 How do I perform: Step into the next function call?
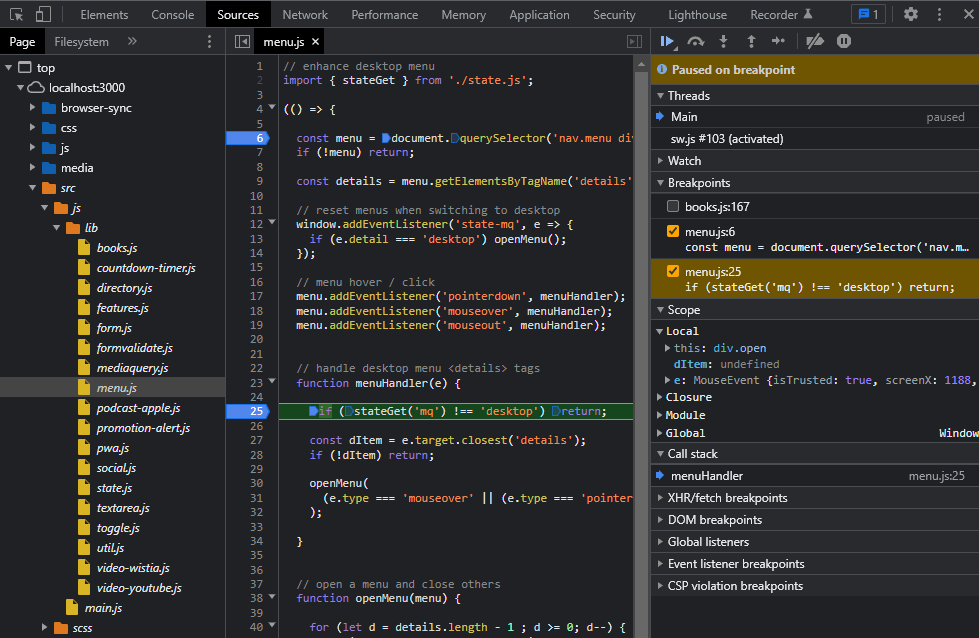pyautogui.click(x=722, y=42)
